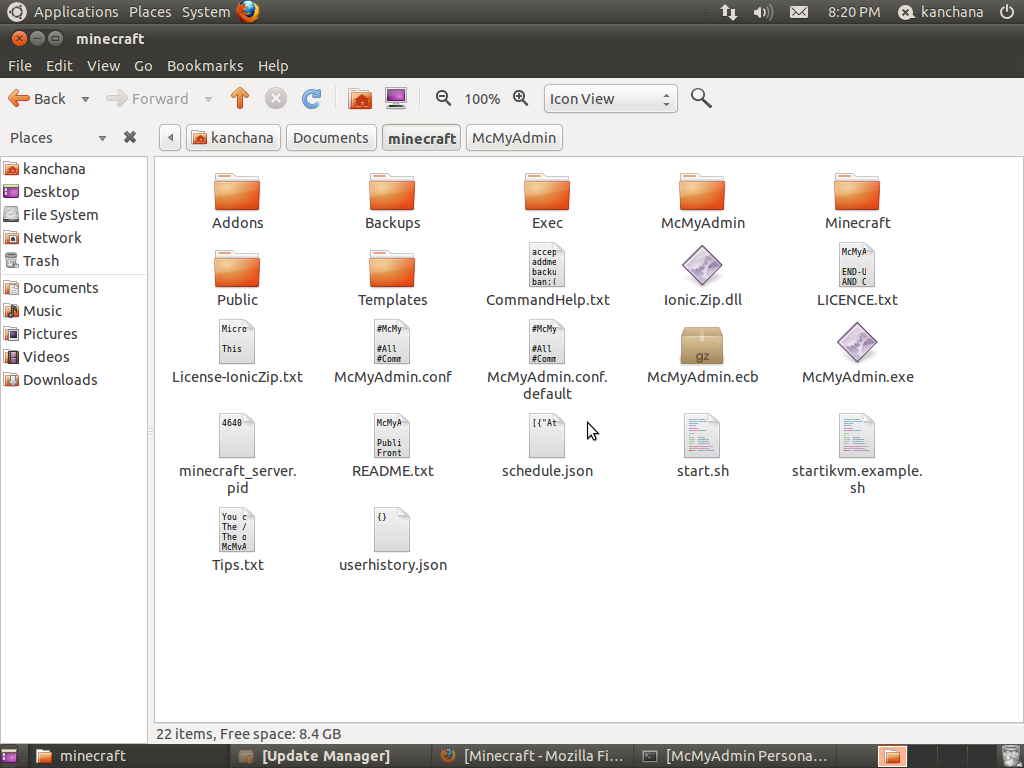Click the disabled Stop loading icon
This screenshot has height=768, width=1024.
coord(276,99)
